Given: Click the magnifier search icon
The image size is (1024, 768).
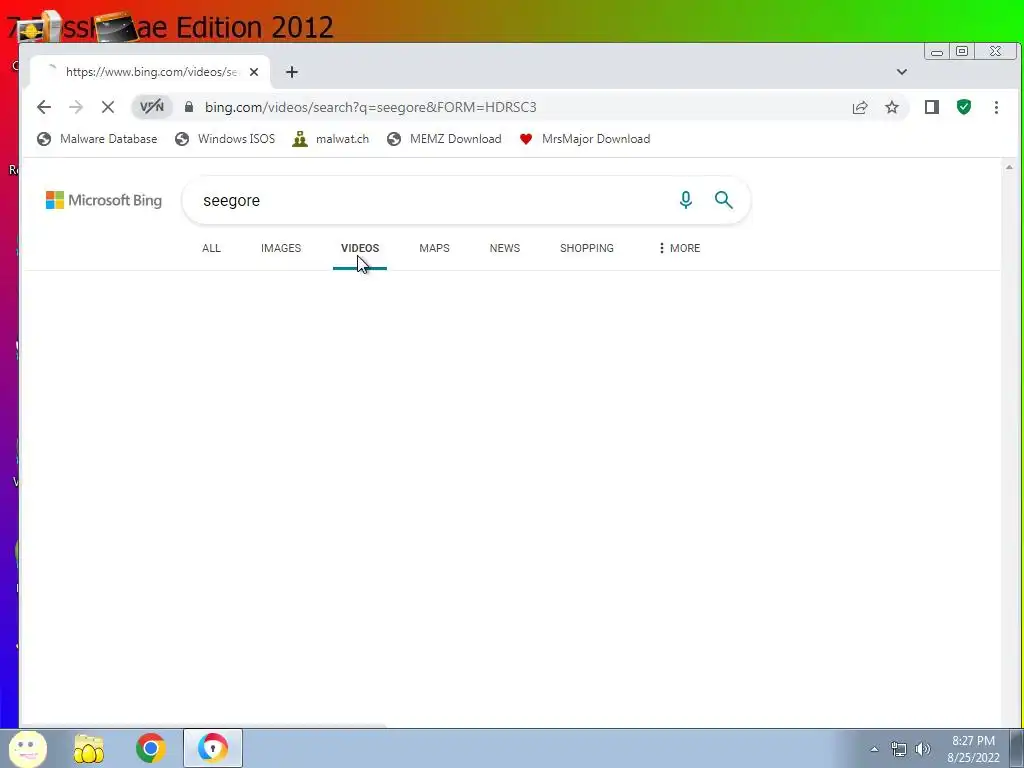Looking at the screenshot, I should pos(724,200).
